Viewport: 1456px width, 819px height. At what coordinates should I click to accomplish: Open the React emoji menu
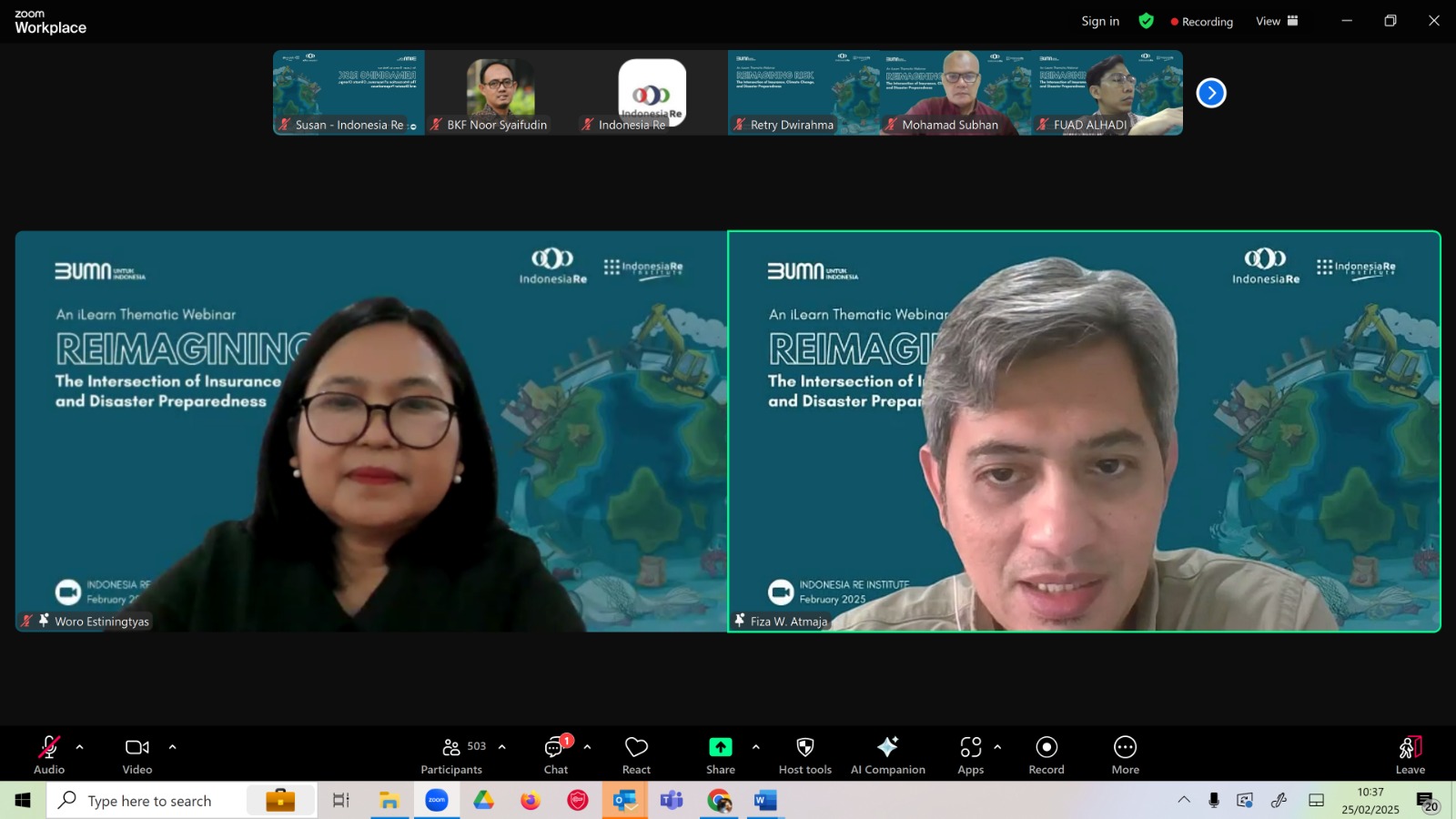[636, 747]
